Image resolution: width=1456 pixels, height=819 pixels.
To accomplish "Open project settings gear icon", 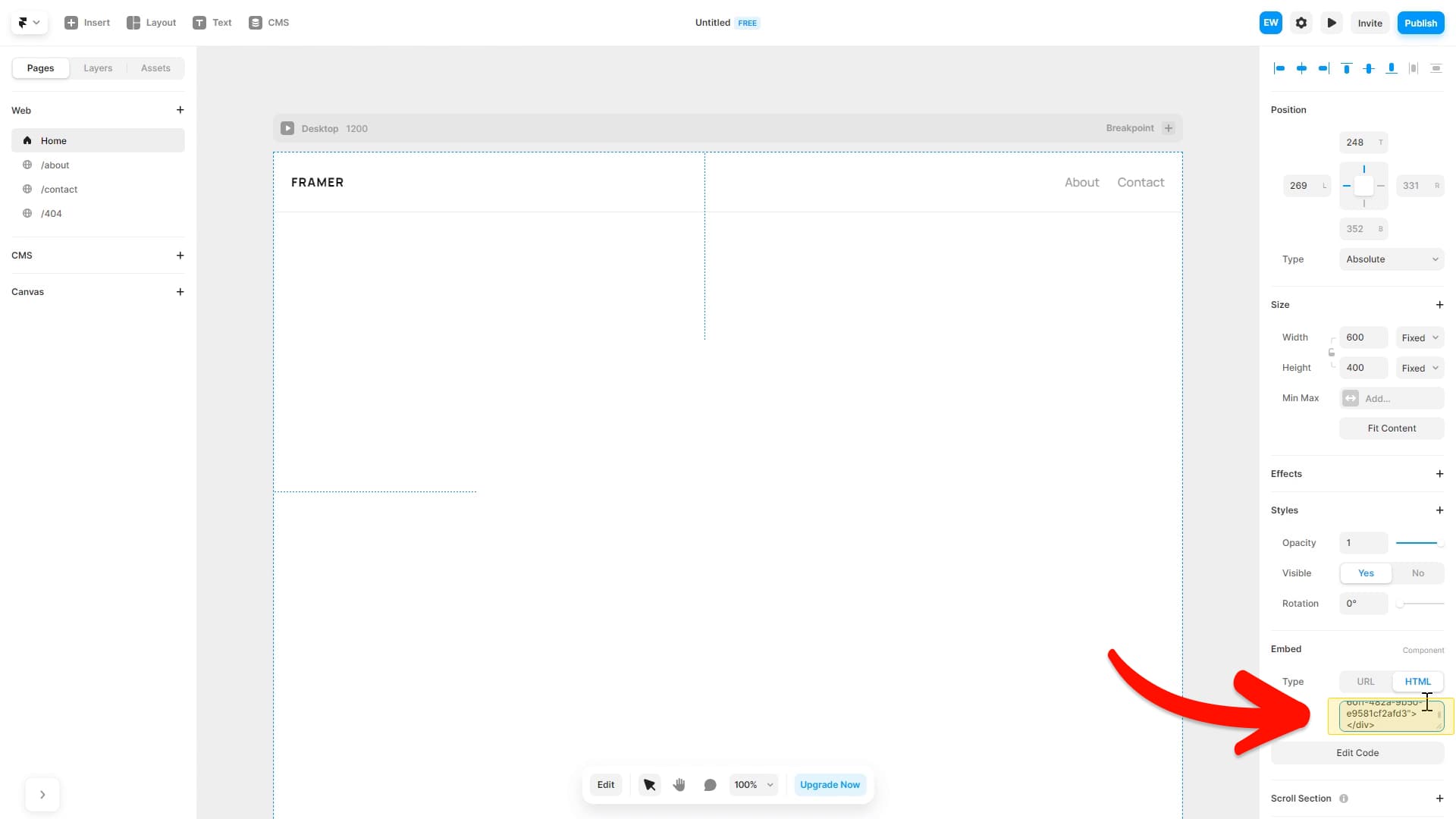I will 1301,23.
